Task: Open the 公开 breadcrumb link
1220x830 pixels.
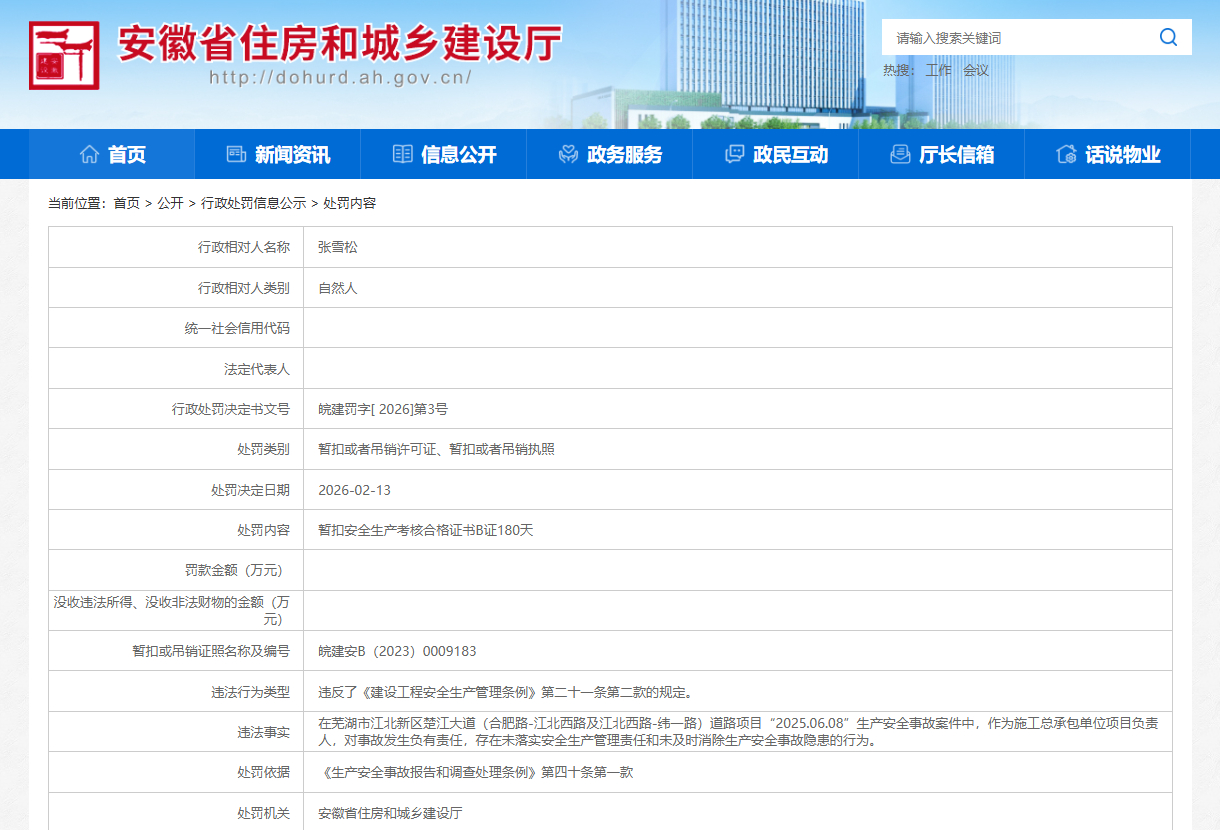Action: 170,203
